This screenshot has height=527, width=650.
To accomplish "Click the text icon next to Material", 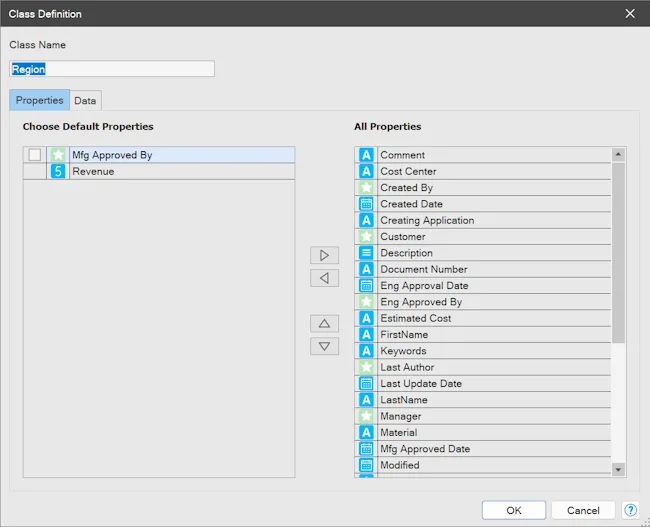I will point(366,432).
